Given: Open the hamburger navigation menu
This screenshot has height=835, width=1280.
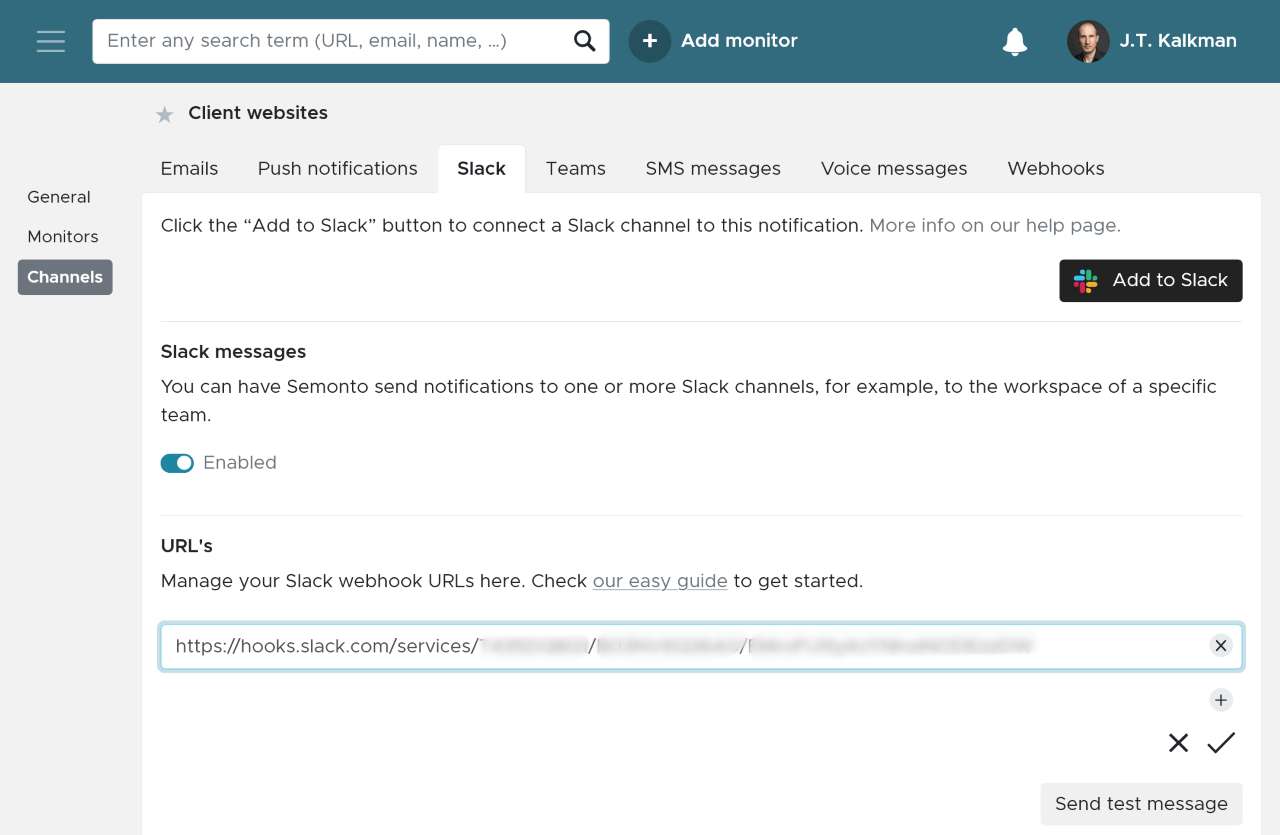Looking at the screenshot, I should [51, 41].
